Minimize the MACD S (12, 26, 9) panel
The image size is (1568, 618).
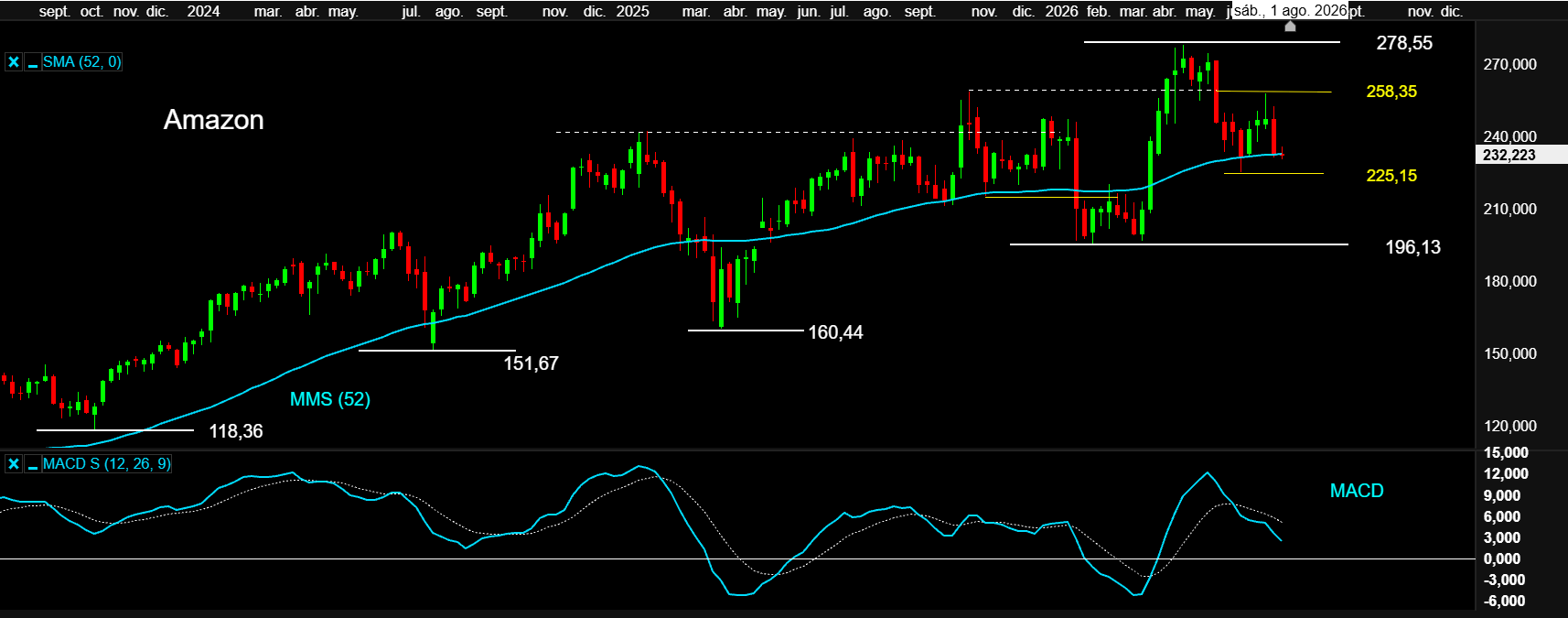(x=32, y=464)
